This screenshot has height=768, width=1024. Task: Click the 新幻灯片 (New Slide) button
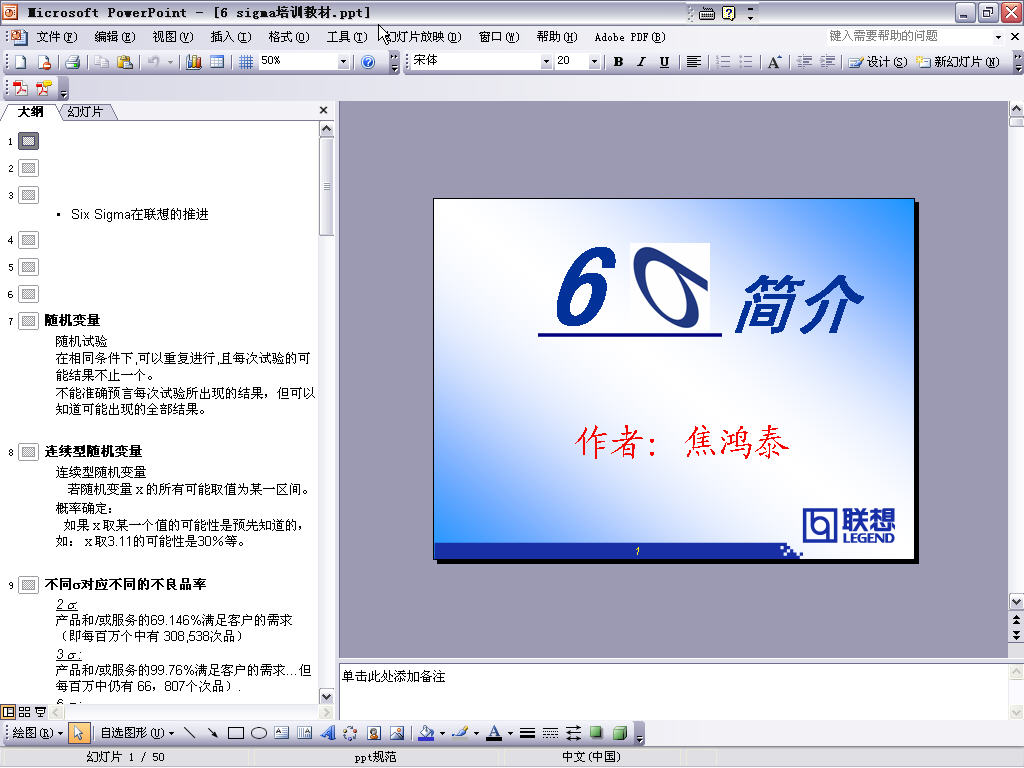[x=957, y=62]
